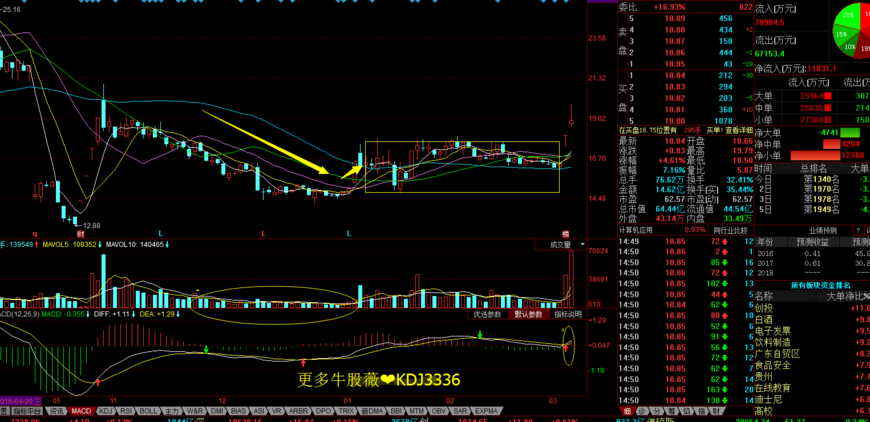Image resolution: width=870 pixels, height=422 pixels.
Task: Open the ASI indicator tab
Action: point(259,411)
